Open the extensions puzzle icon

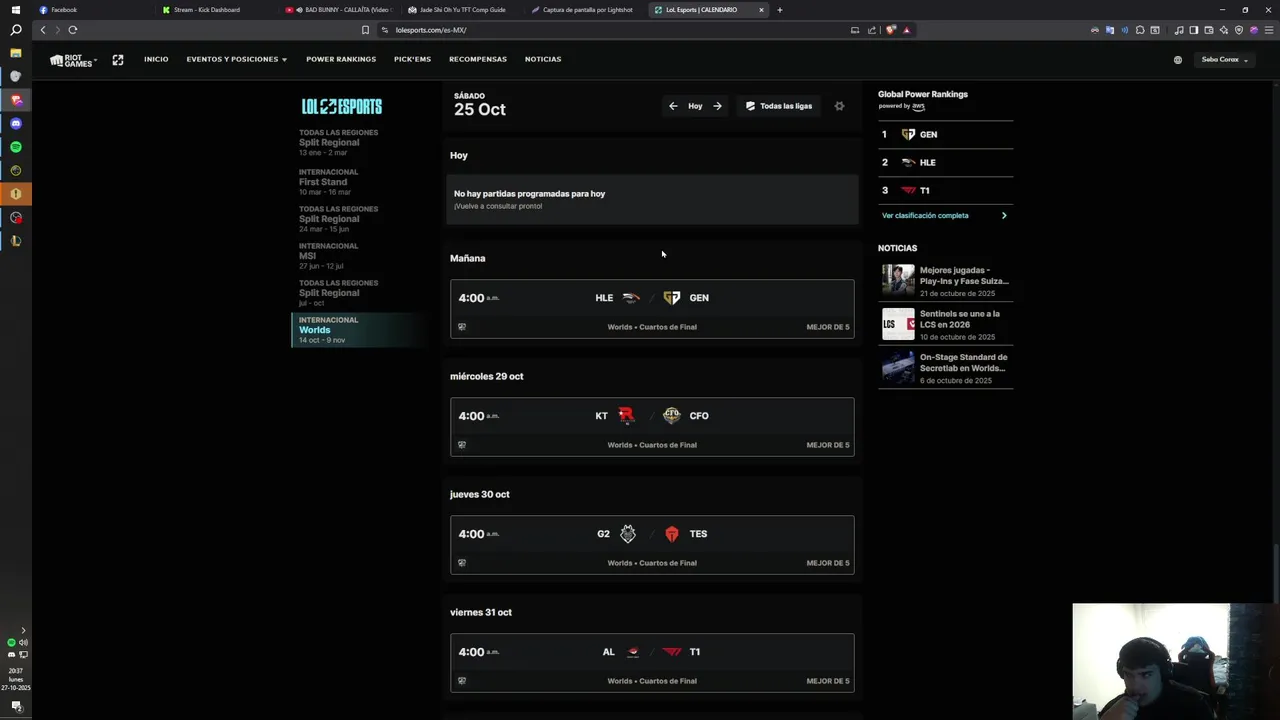pyautogui.click(x=1139, y=30)
